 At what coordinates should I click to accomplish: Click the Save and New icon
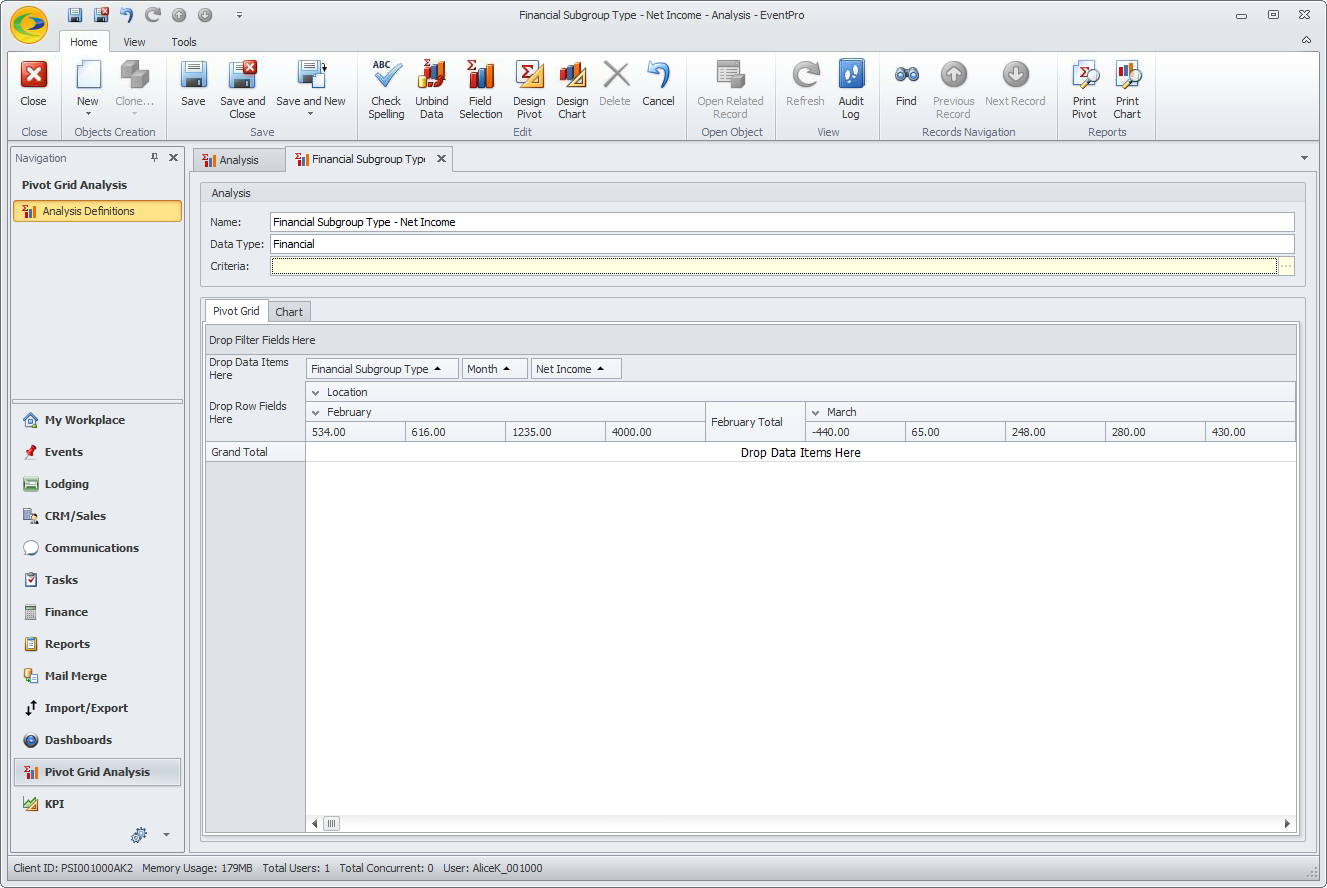[311, 75]
